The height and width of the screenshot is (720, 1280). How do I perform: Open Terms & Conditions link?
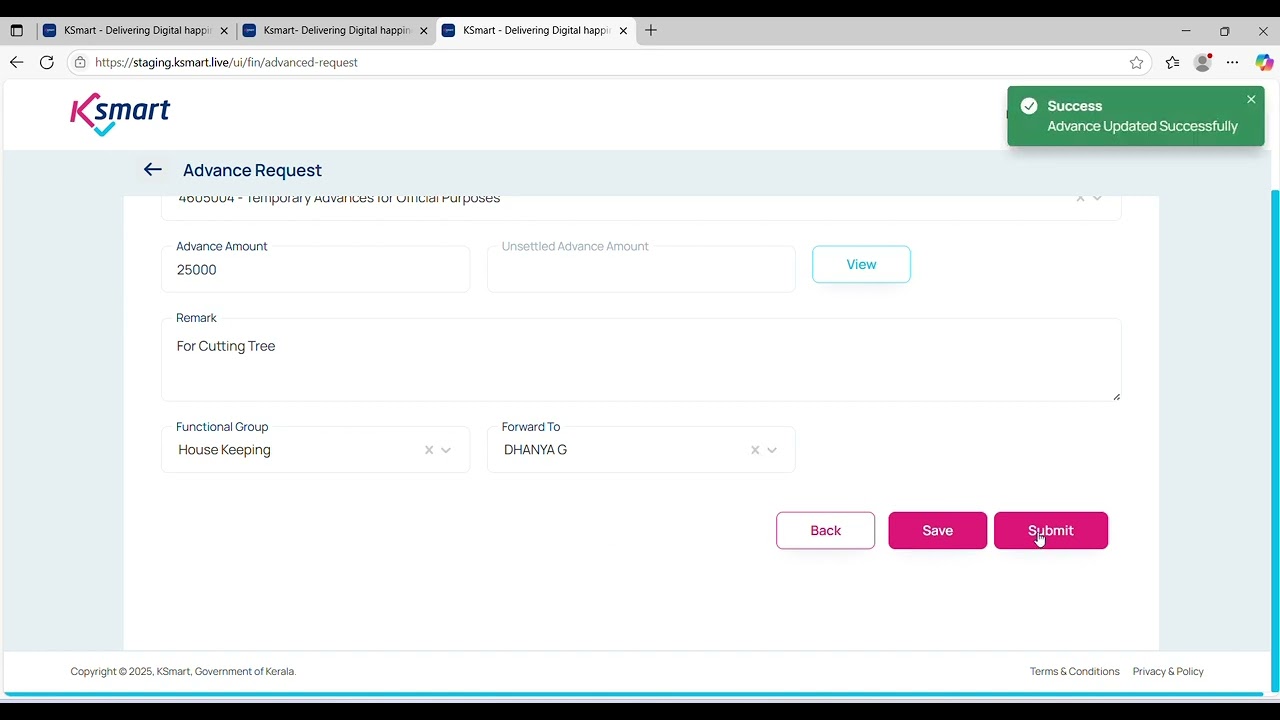[x=1075, y=671]
